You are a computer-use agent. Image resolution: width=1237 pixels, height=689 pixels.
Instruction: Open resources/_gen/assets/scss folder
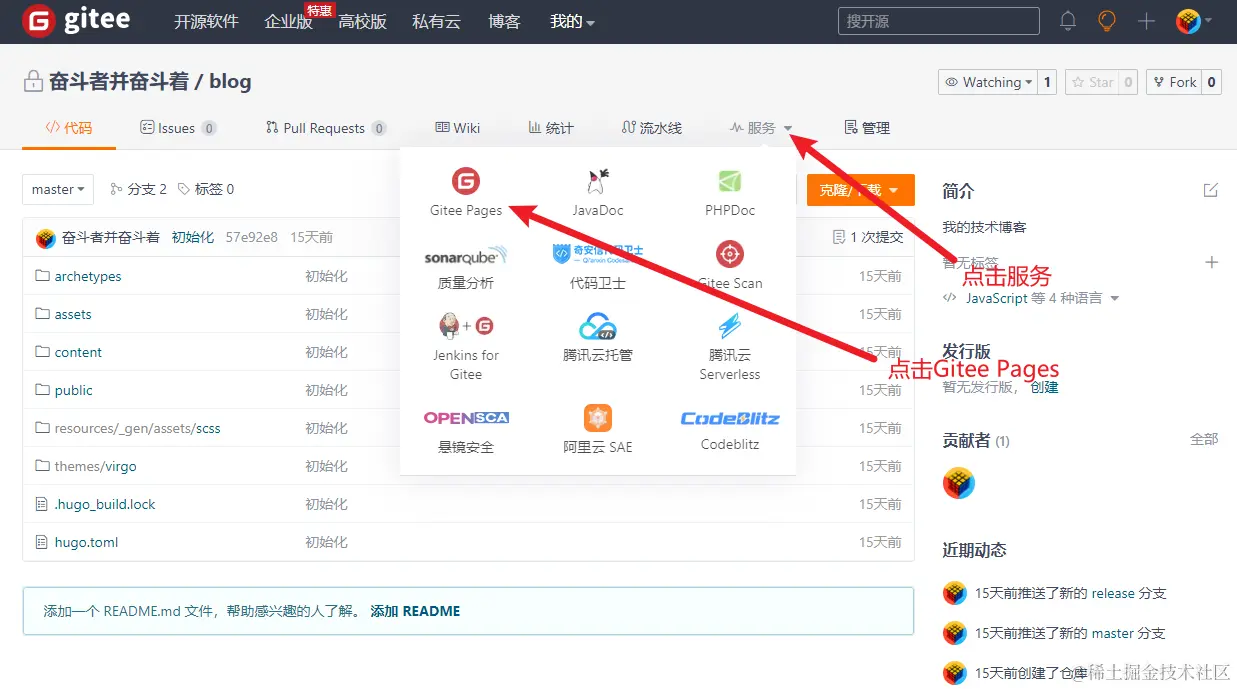point(138,428)
